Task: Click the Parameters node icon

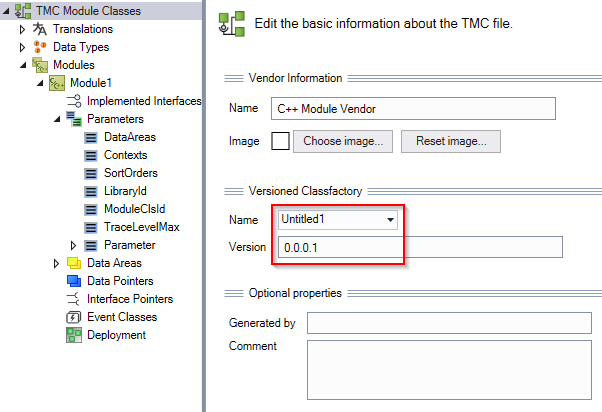Action: 74,119
